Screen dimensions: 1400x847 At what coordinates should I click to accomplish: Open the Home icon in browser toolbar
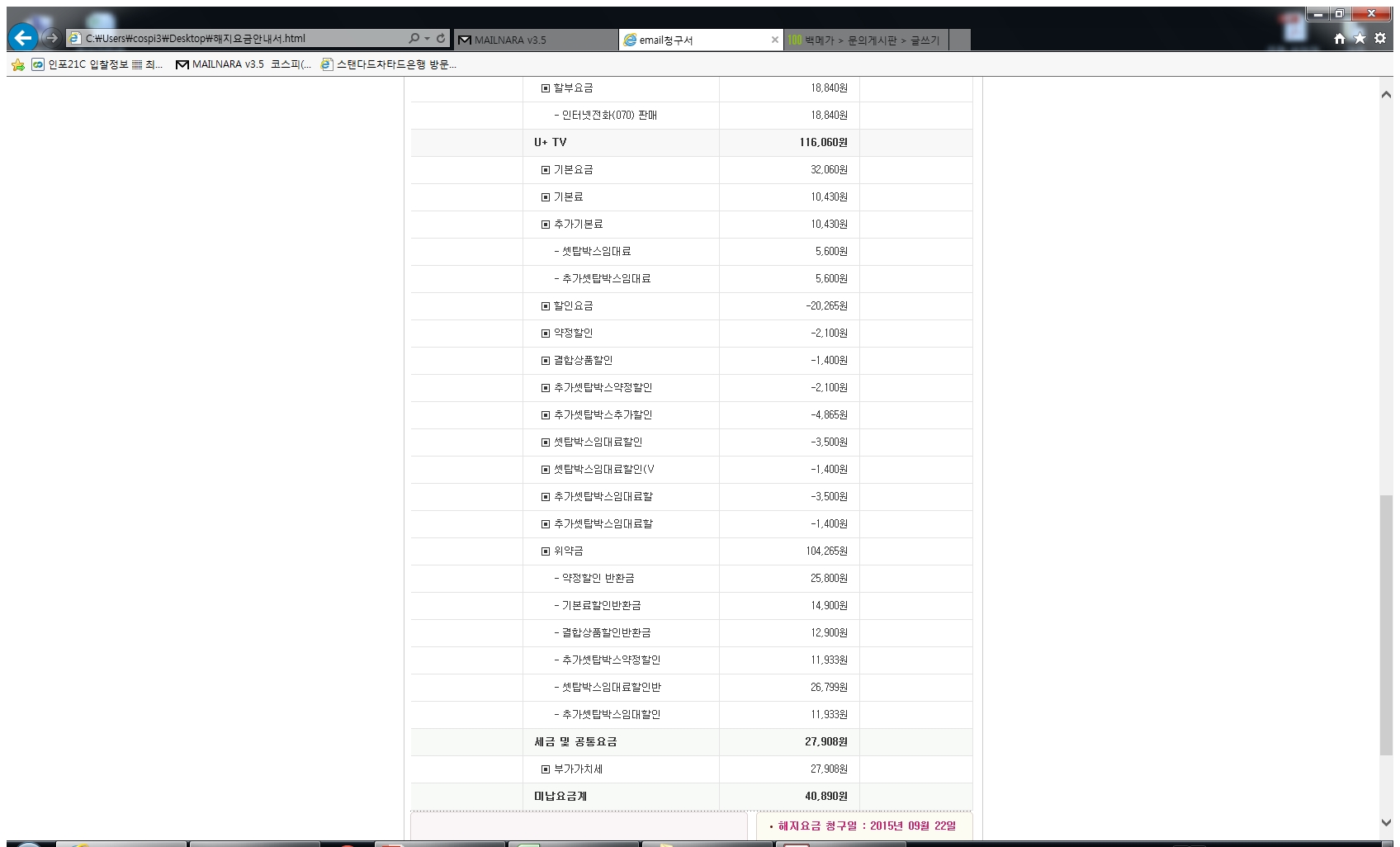click(1339, 38)
